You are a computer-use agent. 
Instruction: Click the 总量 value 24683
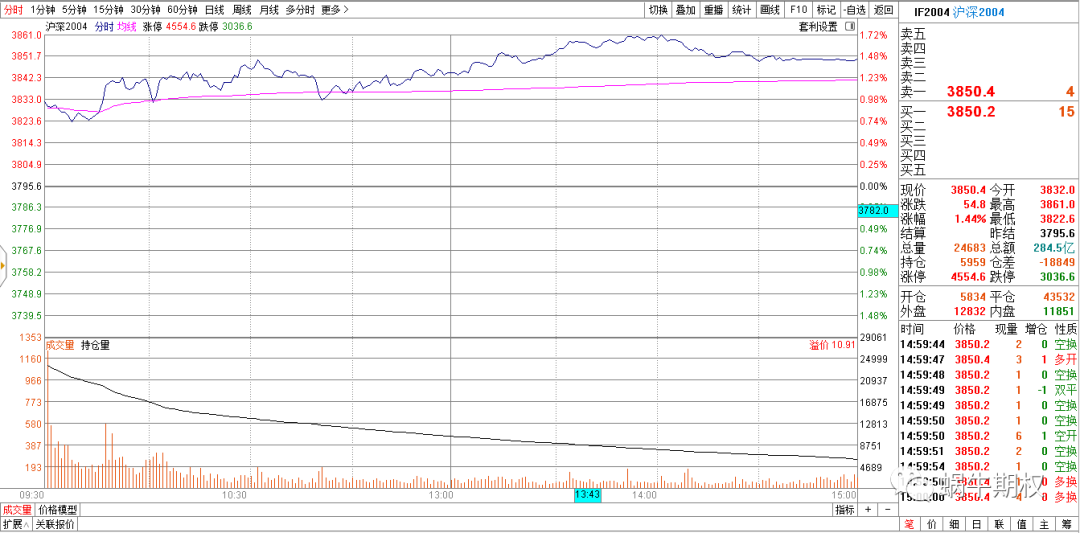pos(970,248)
